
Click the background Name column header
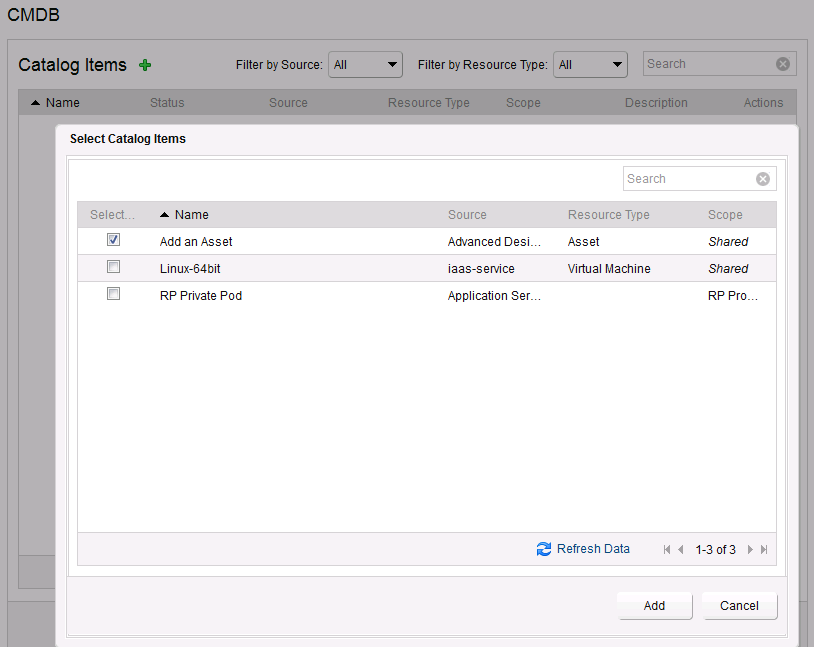(62, 103)
